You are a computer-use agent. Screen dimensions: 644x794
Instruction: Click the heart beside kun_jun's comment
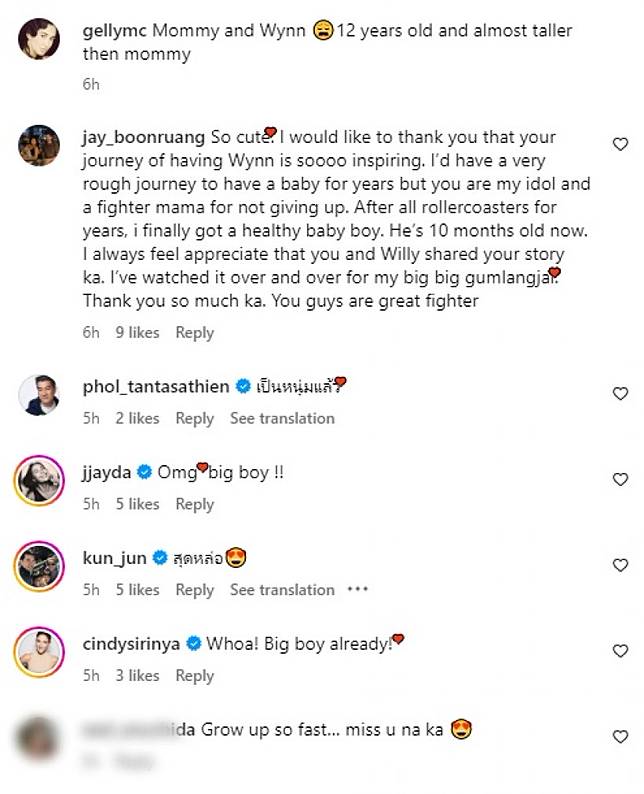point(620,566)
